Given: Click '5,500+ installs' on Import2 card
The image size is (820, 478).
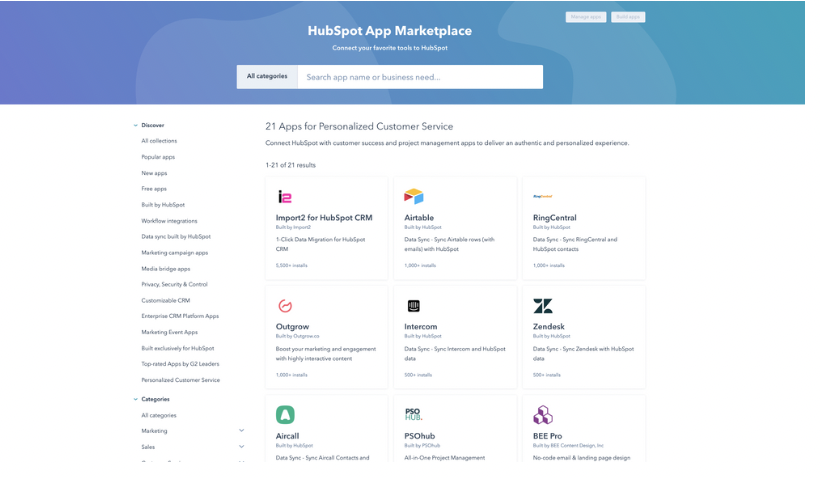Looking at the screenshot, I should [291, 266].
